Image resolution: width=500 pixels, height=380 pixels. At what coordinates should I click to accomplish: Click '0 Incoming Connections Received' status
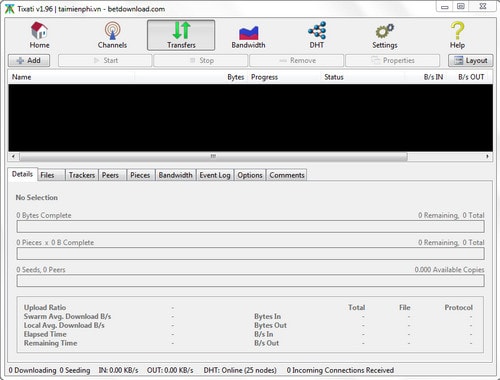click(340, 370)
